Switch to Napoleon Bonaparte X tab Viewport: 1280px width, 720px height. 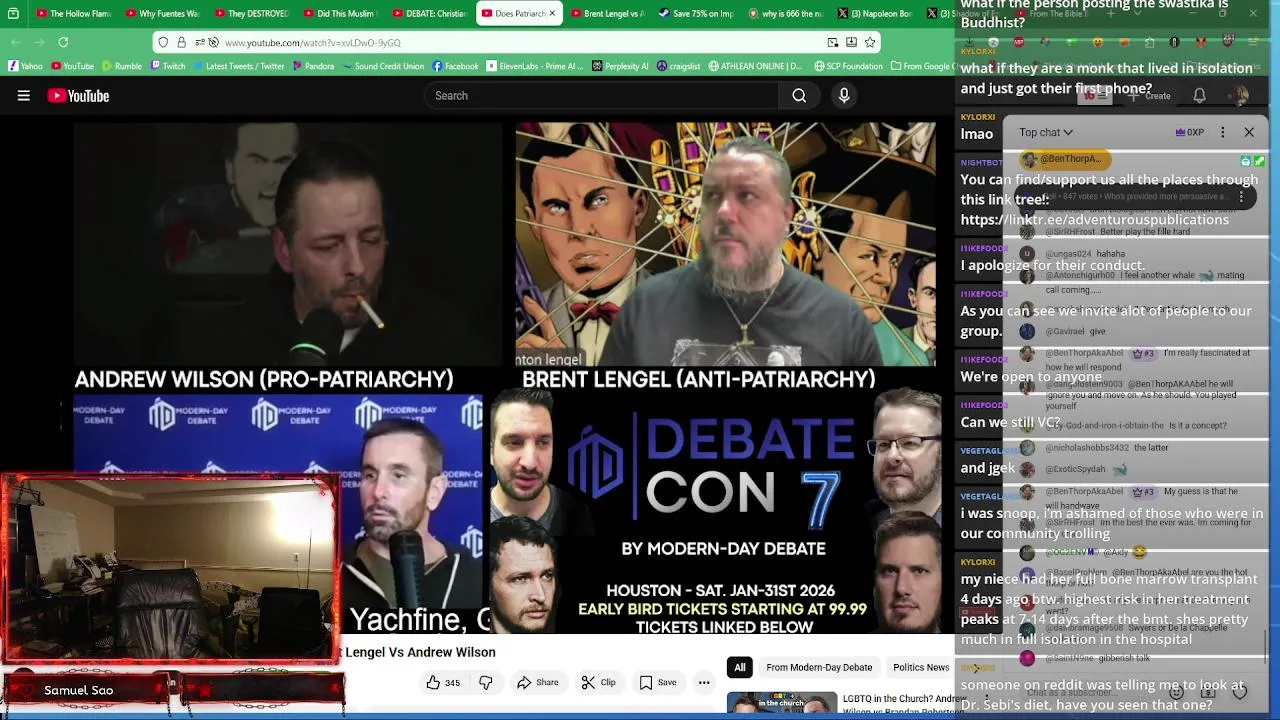pos(873,14)
